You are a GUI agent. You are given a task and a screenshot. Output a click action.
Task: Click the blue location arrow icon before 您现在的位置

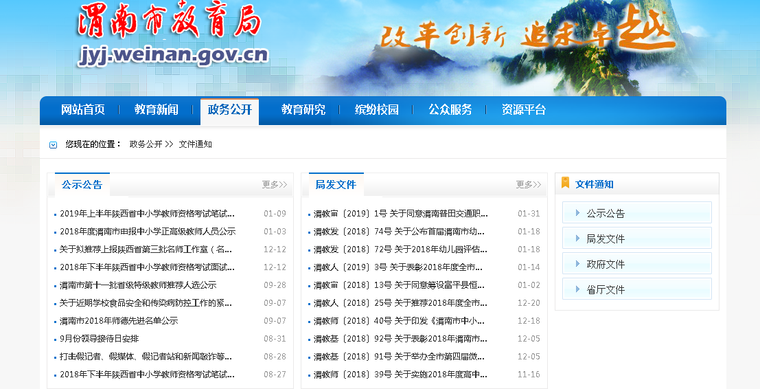(53, 145)
